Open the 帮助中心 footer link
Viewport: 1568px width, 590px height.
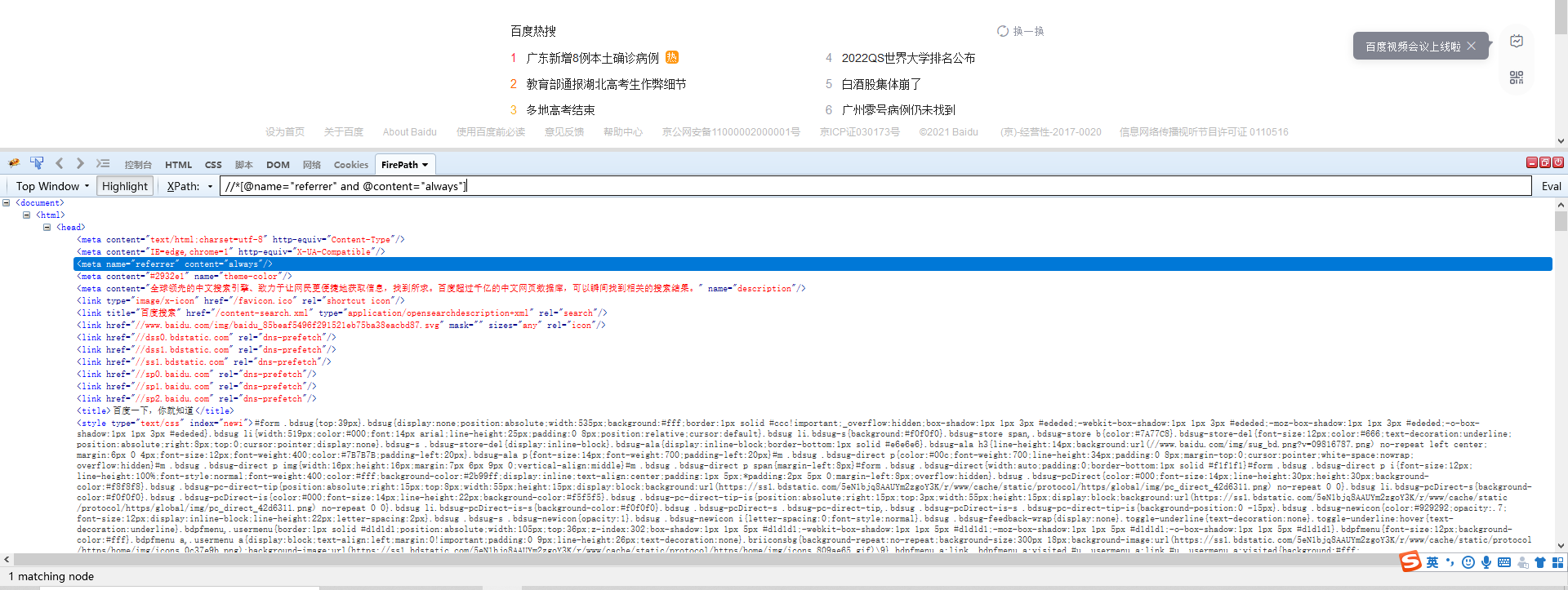click(623, 132)
